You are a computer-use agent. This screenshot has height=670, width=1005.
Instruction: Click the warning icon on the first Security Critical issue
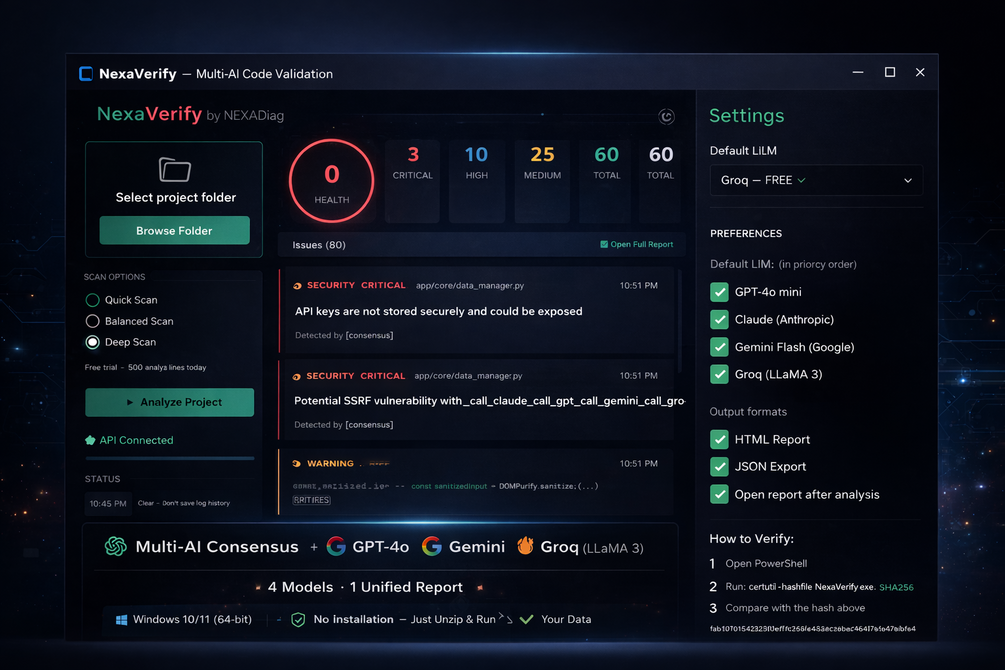(x=297, y=286)
